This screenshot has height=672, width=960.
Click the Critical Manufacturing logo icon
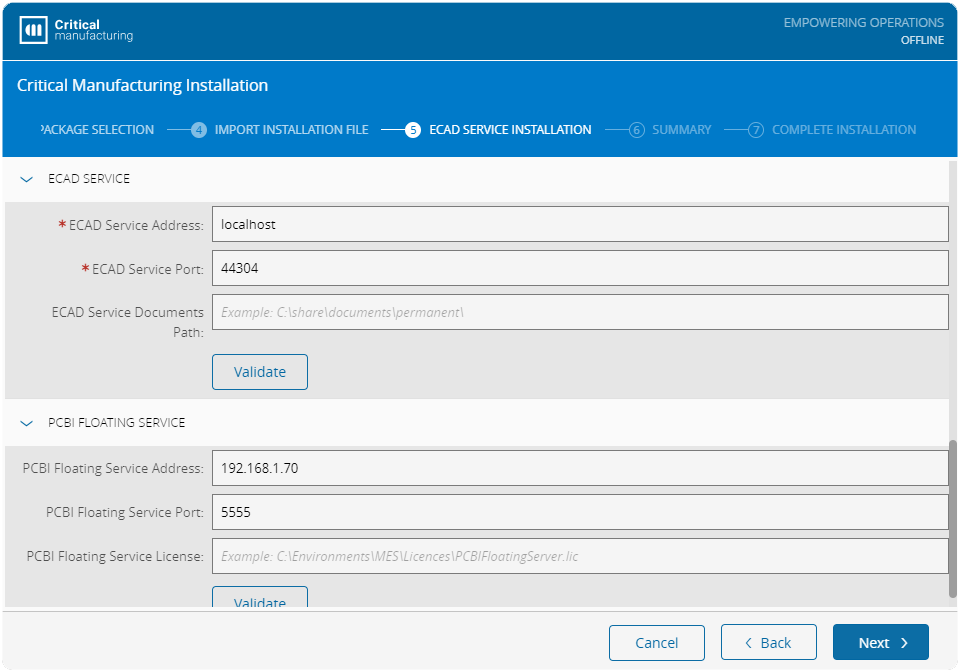33,30
